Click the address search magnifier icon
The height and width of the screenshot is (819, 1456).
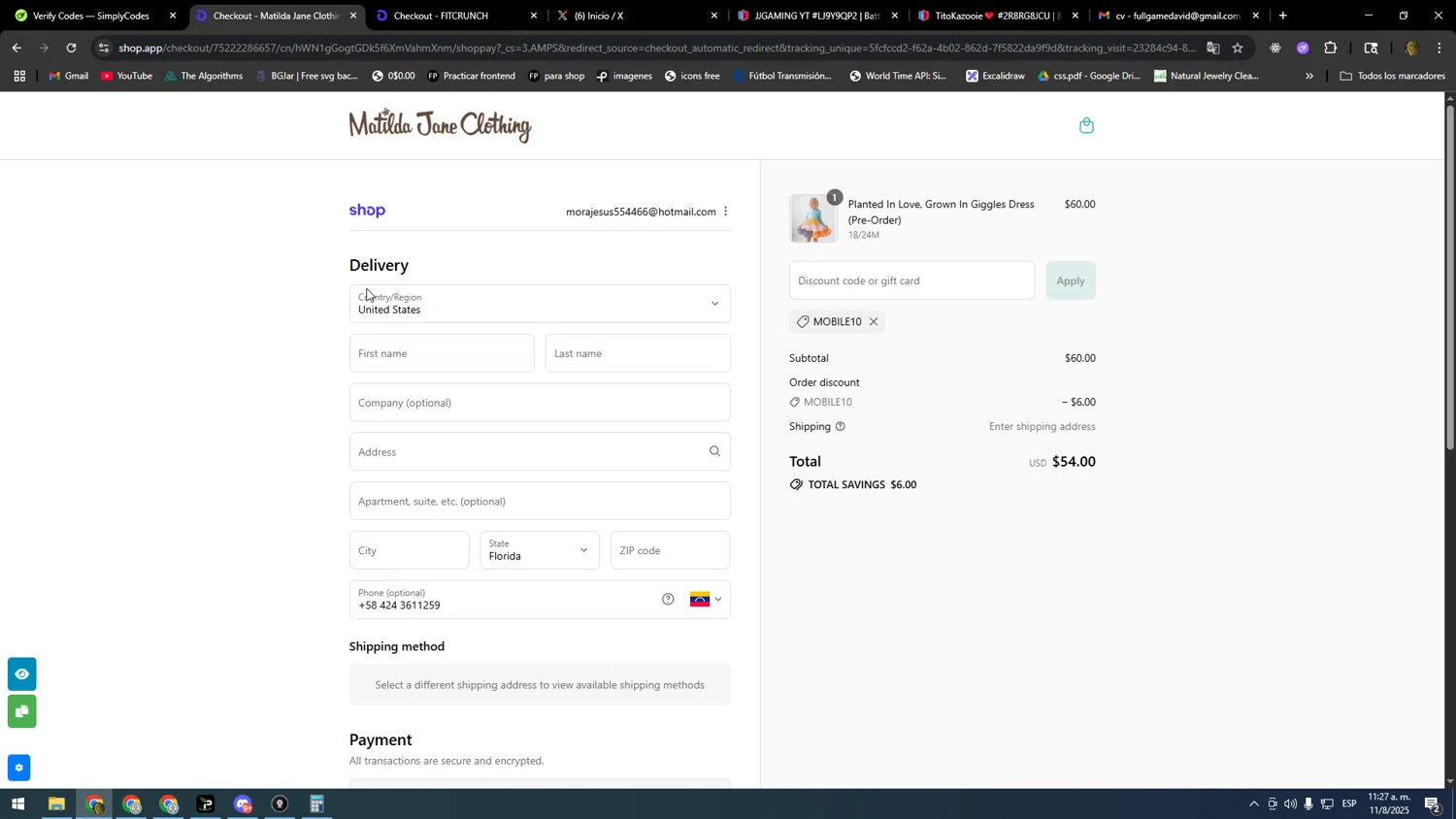click(715, 451)
